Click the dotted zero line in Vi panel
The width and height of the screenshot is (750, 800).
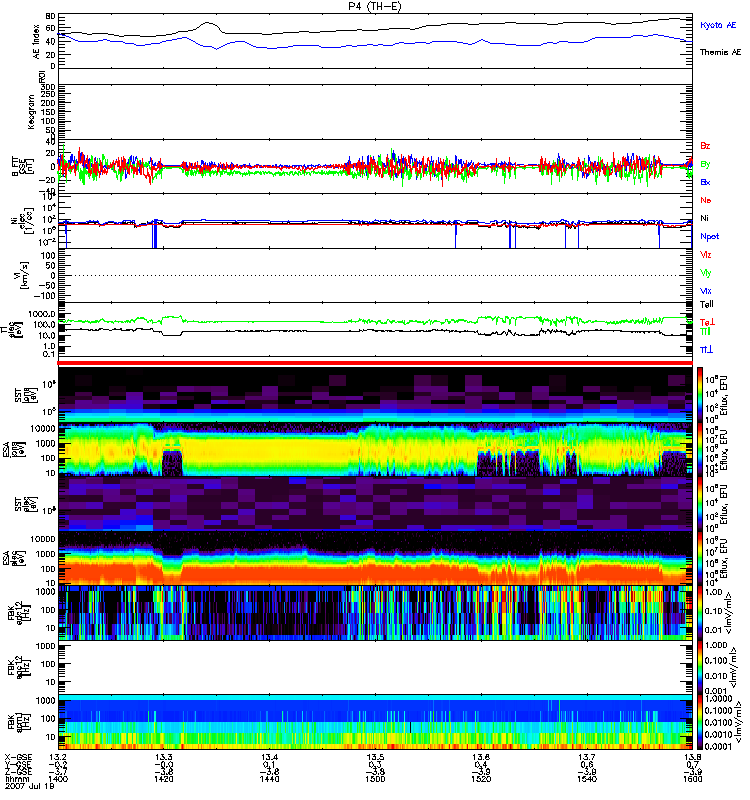pyautogui.click(x=375, y=276)
